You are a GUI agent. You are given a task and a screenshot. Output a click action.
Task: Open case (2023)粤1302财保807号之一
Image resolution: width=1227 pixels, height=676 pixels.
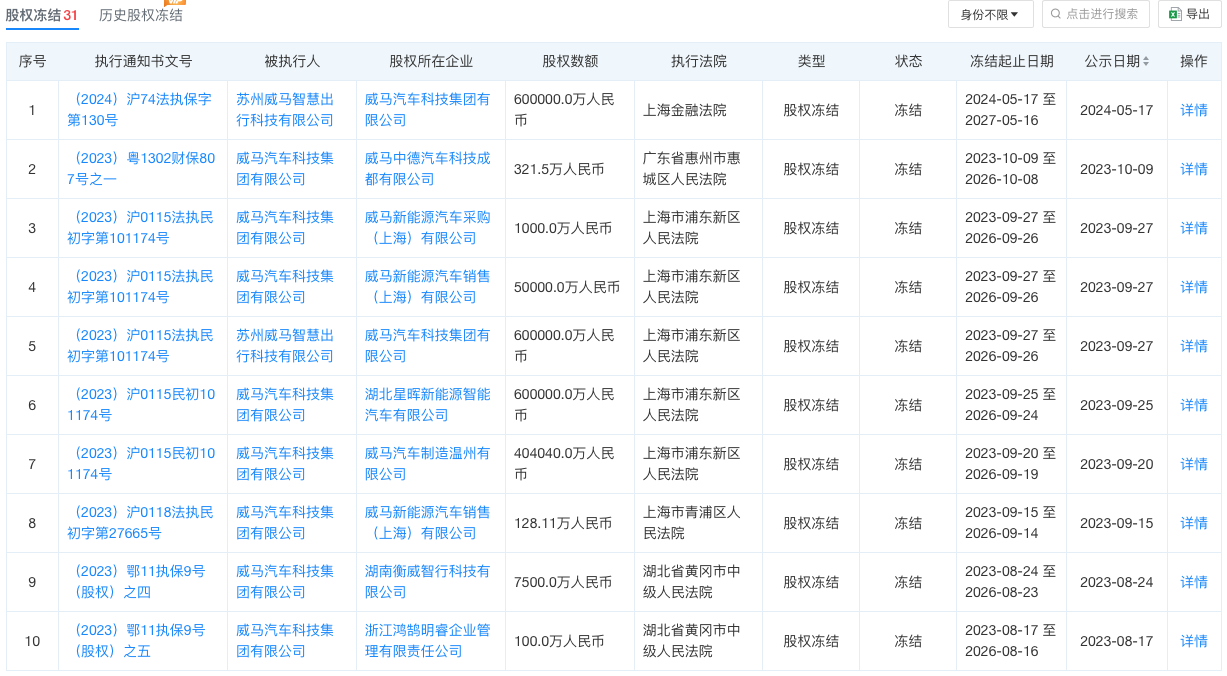[141, 169]
